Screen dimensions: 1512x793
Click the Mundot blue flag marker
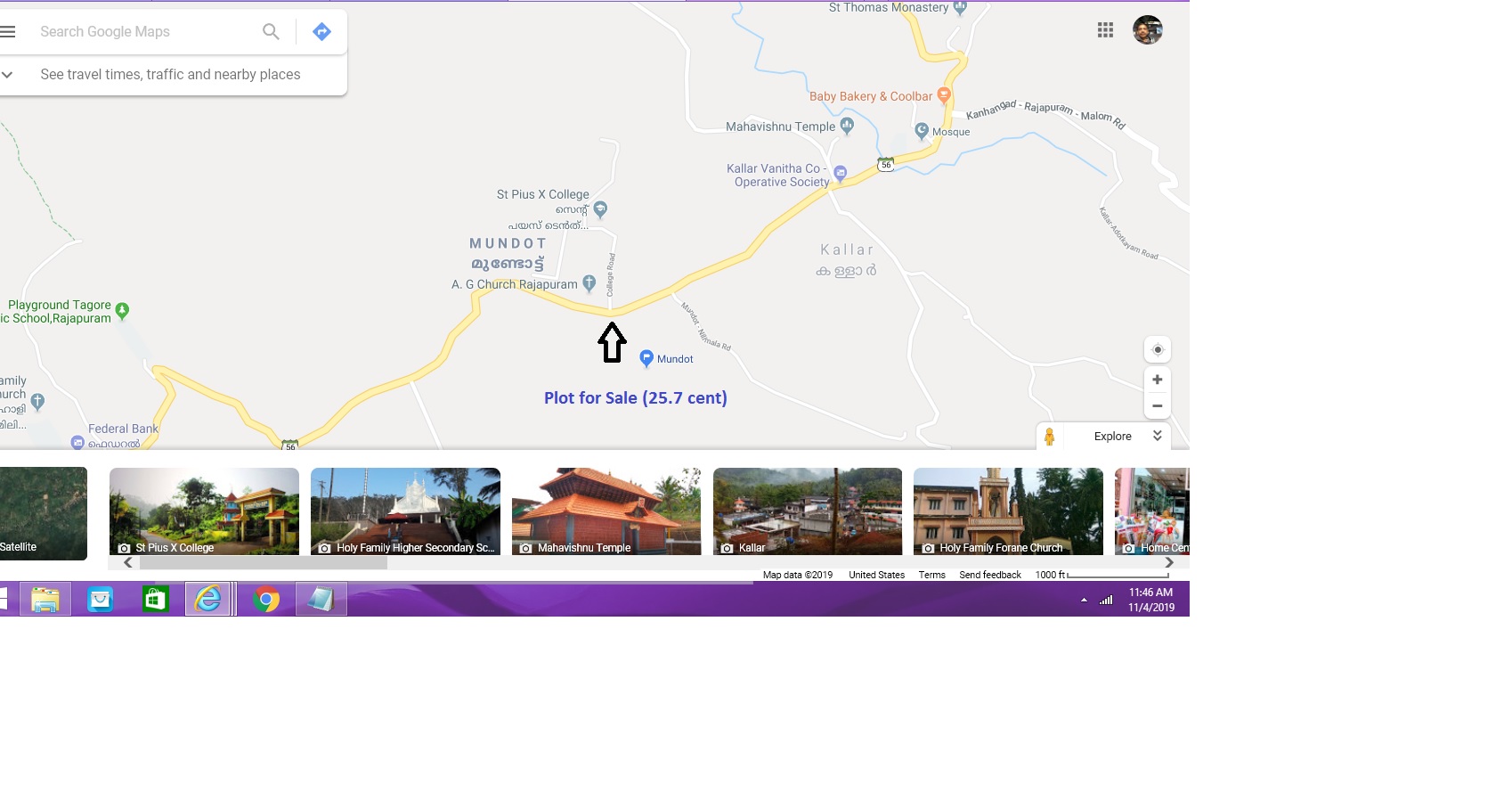pyautogui.click(x=646, y=358)
